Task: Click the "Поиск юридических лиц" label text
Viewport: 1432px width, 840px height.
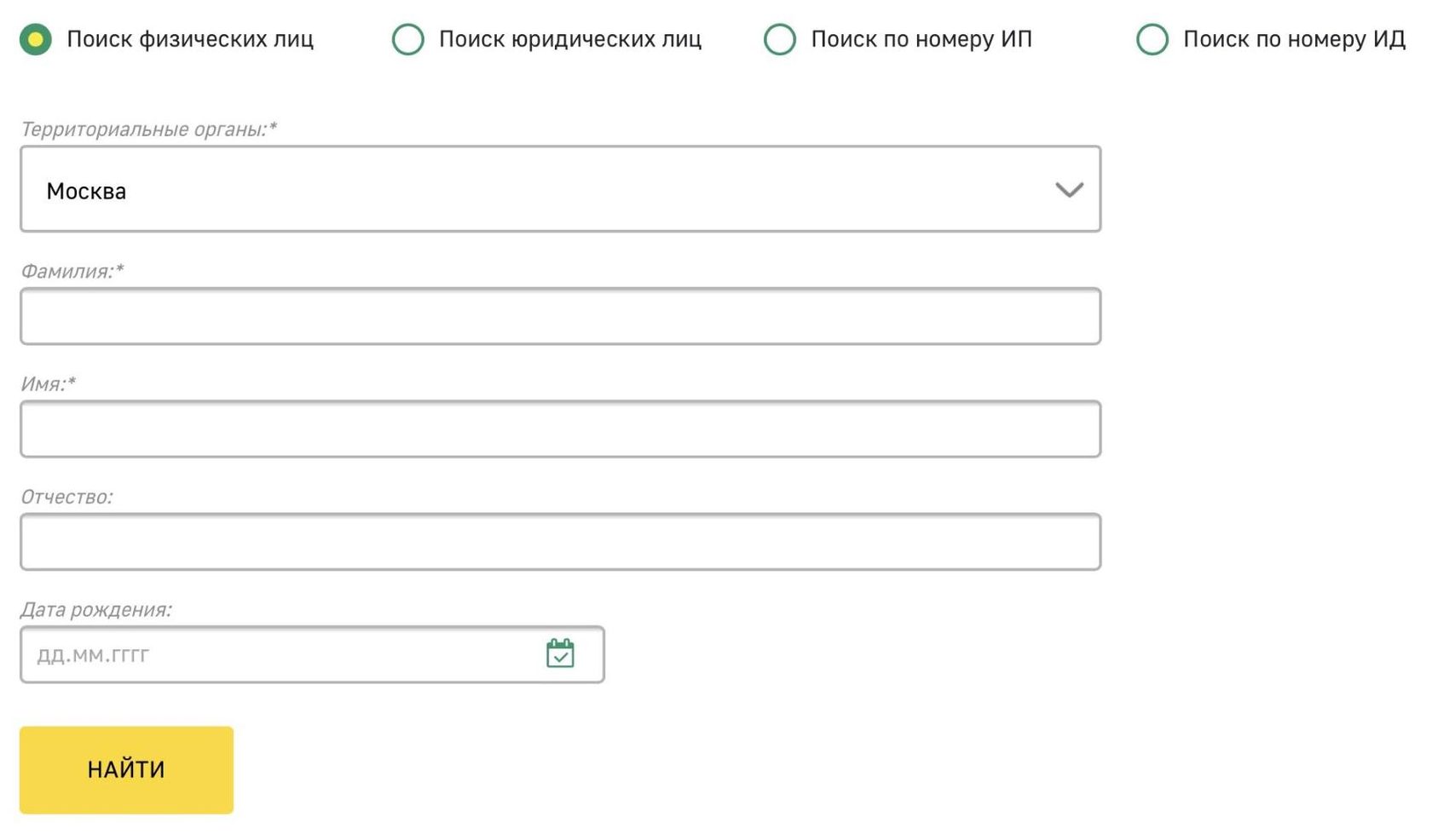Action: pos(569,39)
